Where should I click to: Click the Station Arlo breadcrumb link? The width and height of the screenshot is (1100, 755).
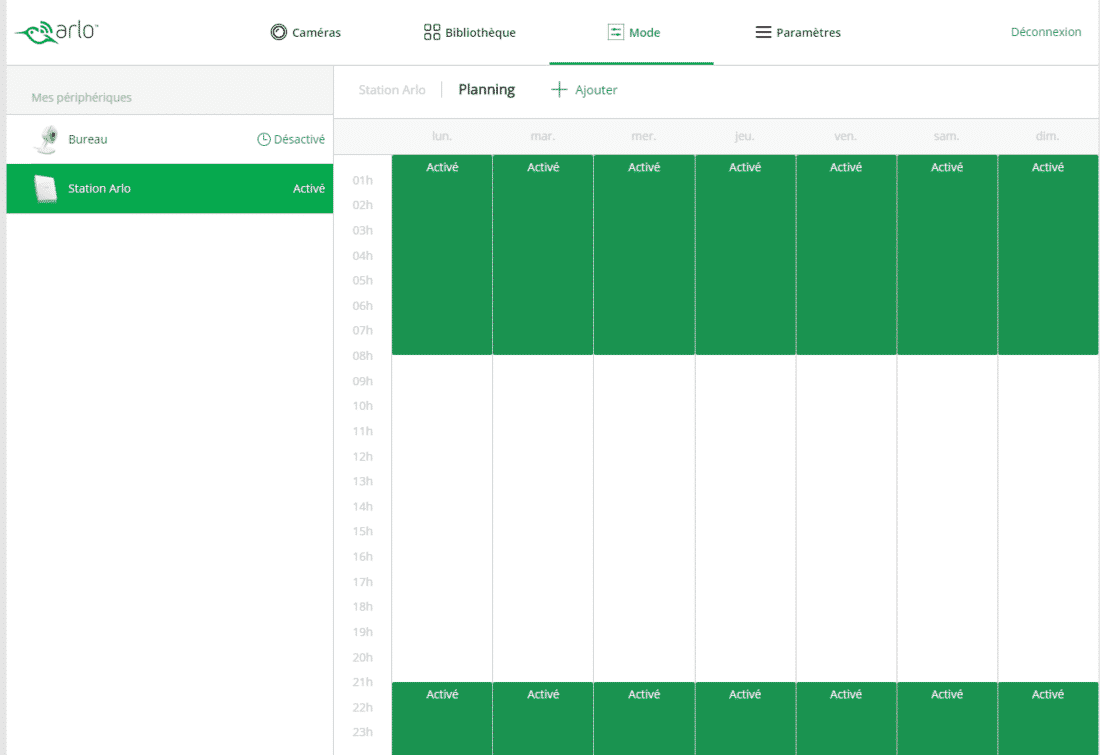click(x=392, y=90)
